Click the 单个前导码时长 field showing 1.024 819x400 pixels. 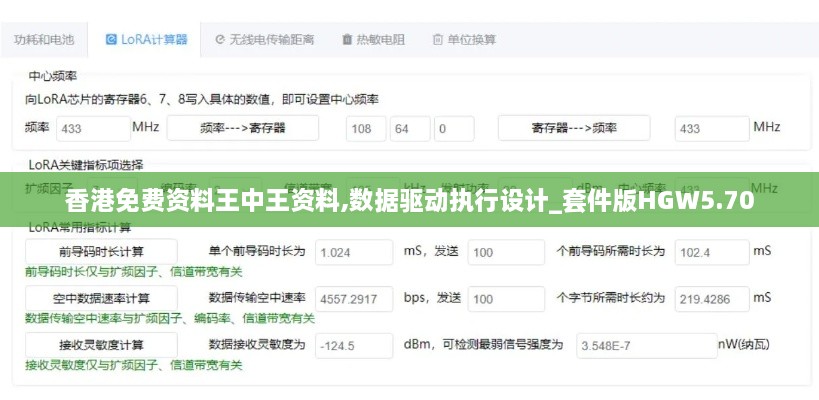pyautogui.click(x=354, y=252)
